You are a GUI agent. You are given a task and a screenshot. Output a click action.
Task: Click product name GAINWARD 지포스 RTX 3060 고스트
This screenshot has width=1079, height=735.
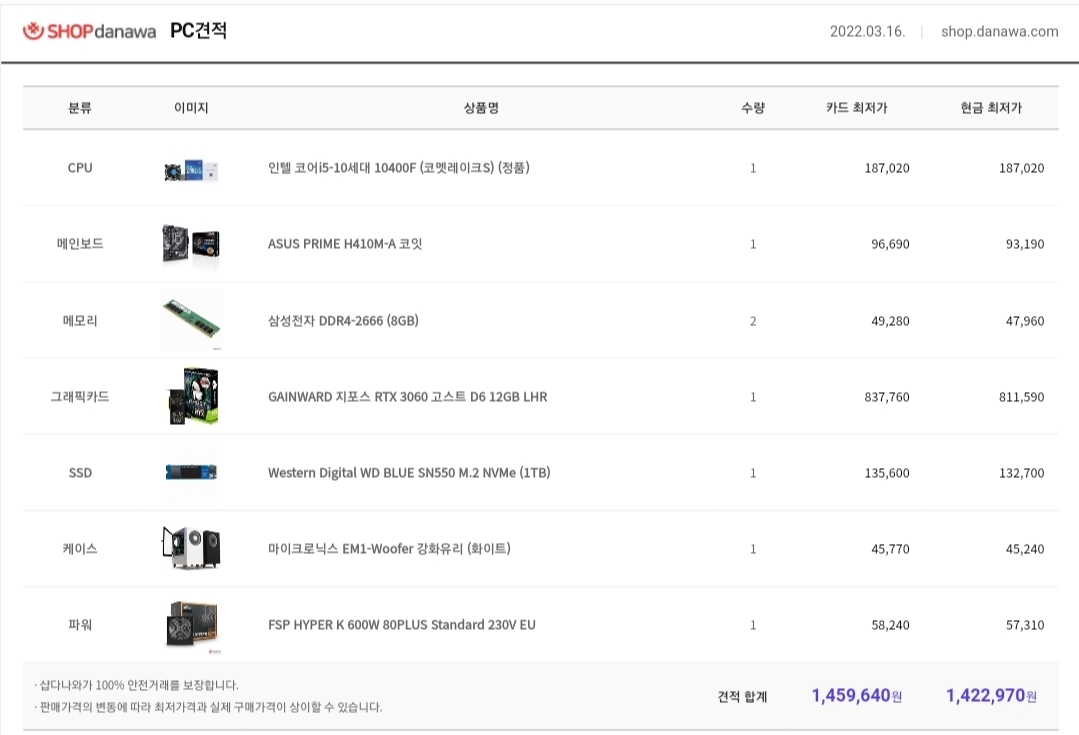tap(407, 397)
